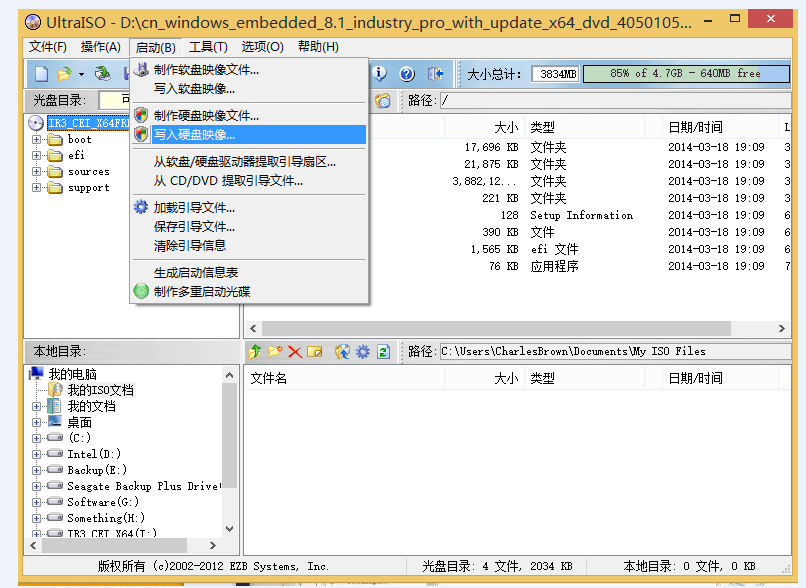Select the 'Setup Information' type cell

(x=581, y=215)
